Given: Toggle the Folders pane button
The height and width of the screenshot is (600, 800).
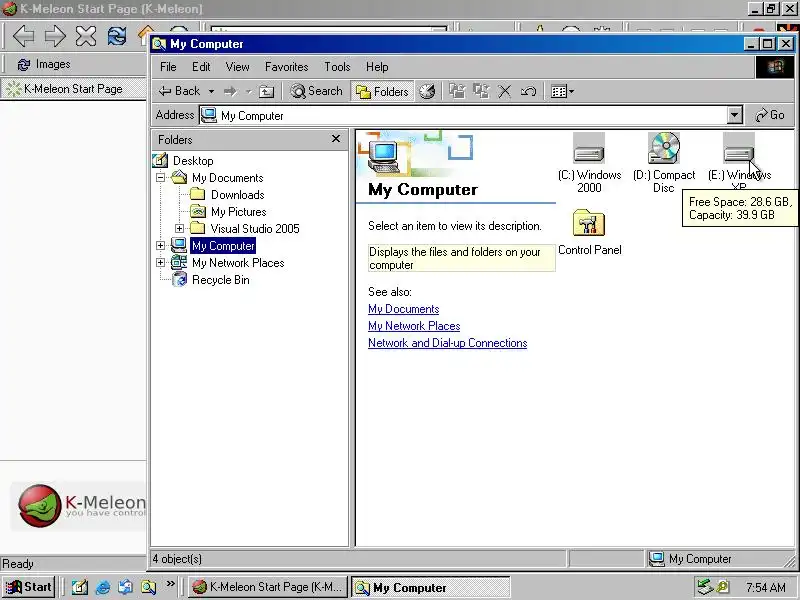Looking at the screenshot, I should 383,92.
